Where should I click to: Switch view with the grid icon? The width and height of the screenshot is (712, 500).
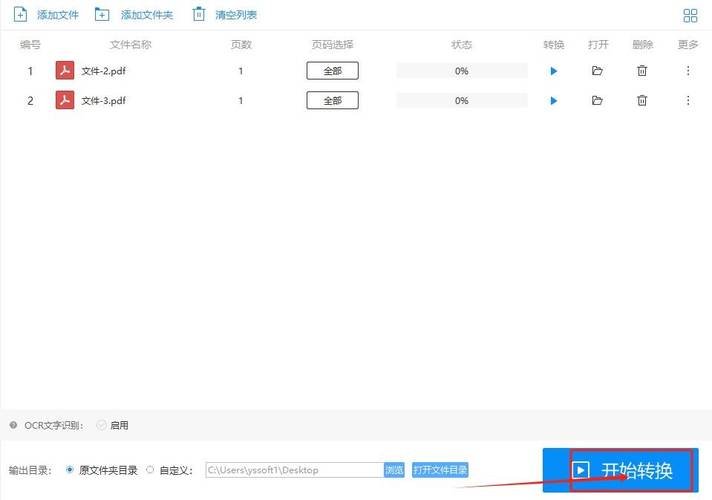(690, 15)
